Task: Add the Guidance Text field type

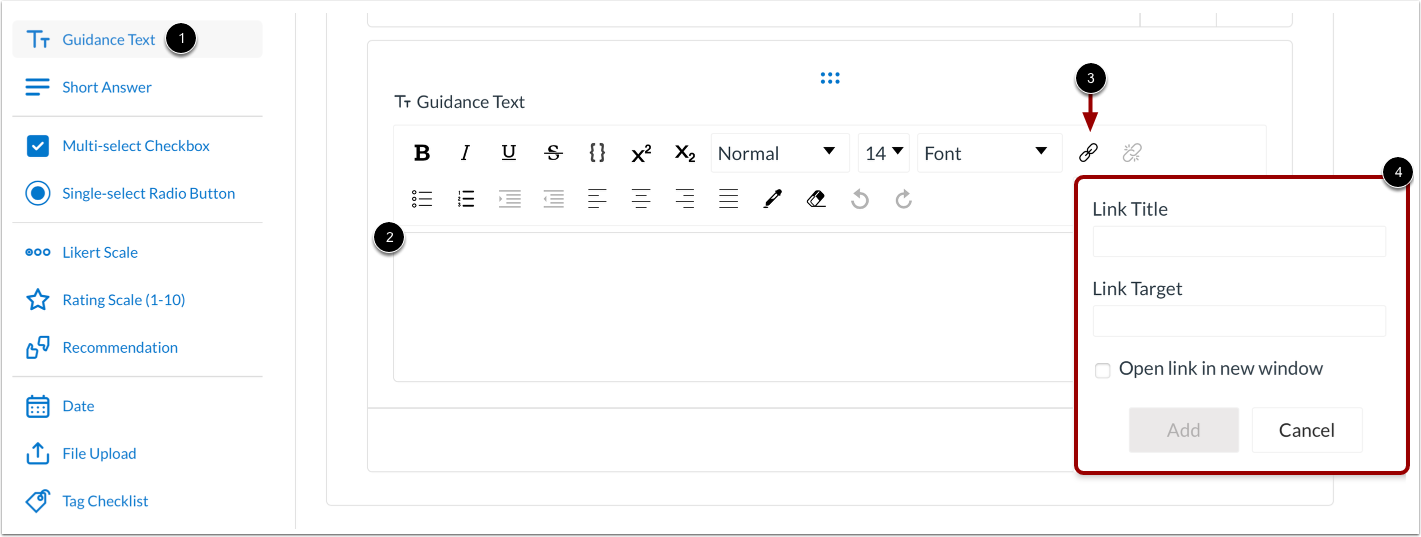Action: coord(138,40)
